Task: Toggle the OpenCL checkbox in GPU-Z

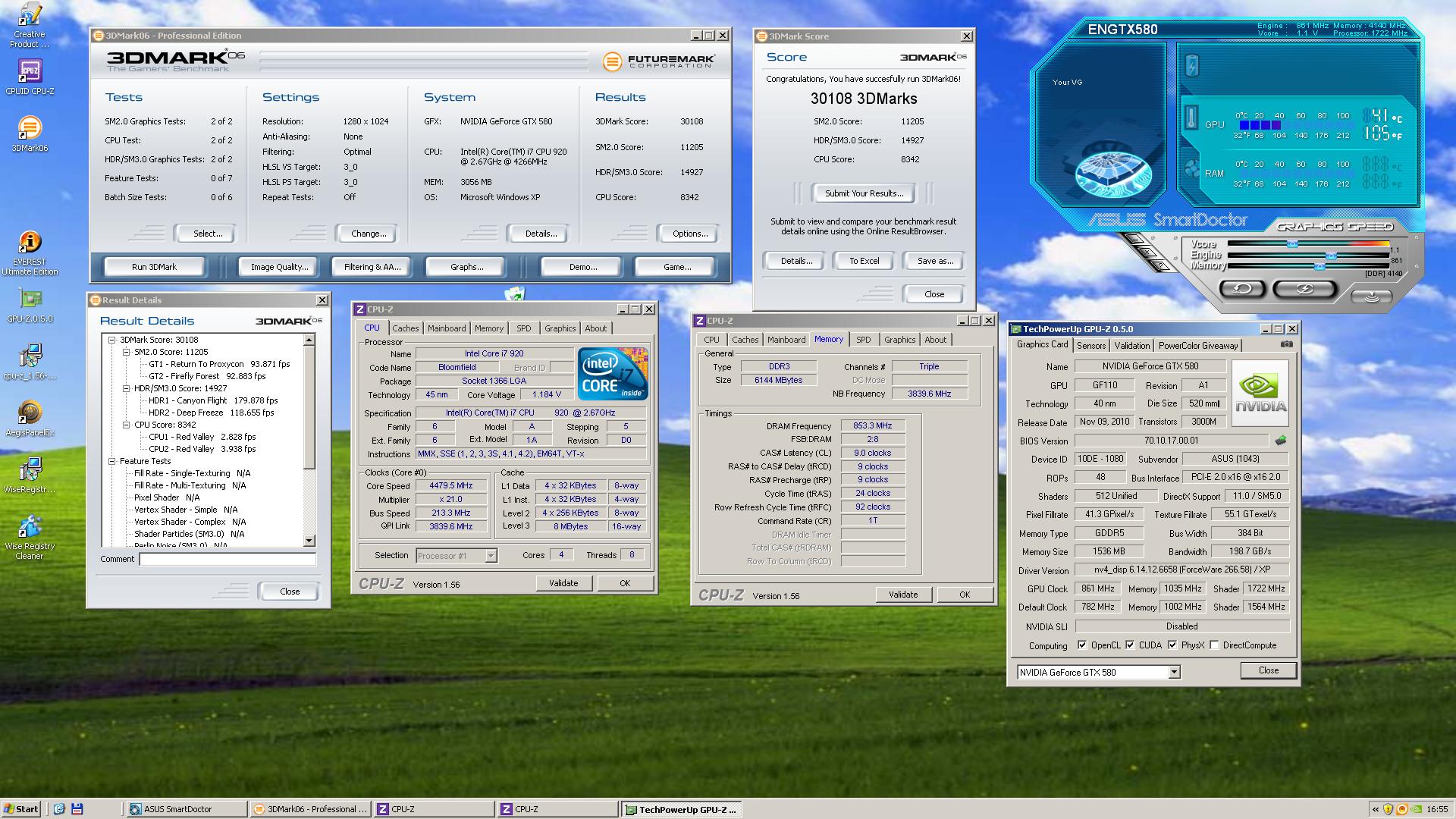Action: pos(1082,645)
